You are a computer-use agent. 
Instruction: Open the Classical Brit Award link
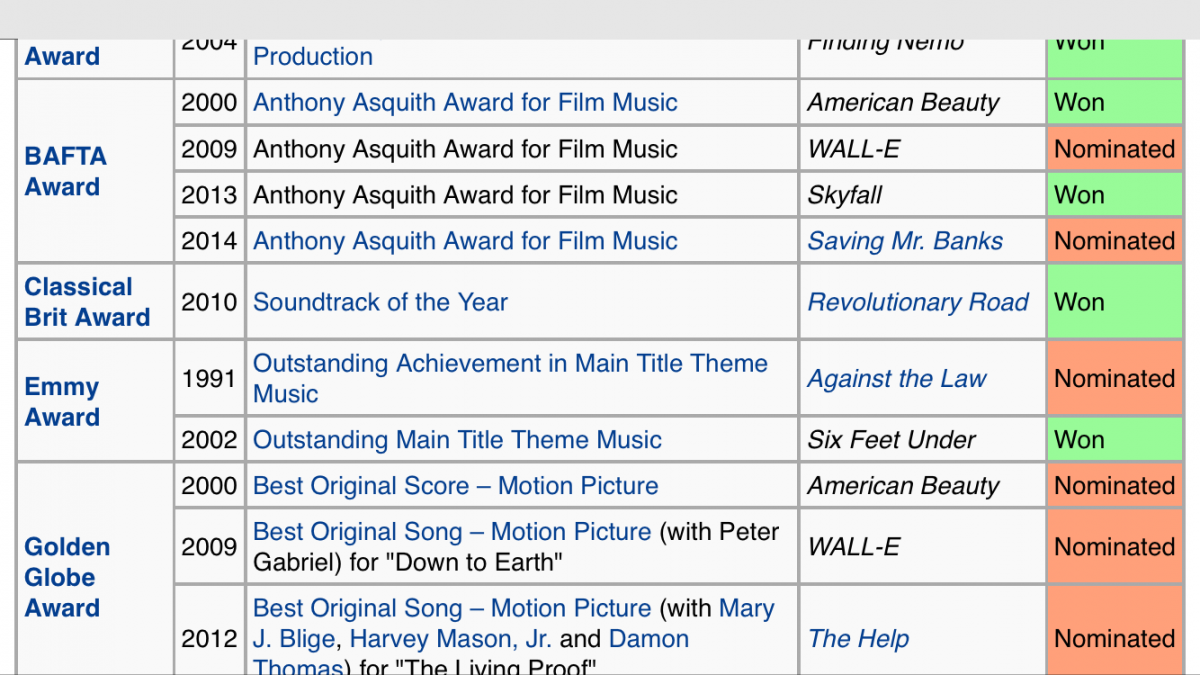pyautogui.click(x=88, y=302)
